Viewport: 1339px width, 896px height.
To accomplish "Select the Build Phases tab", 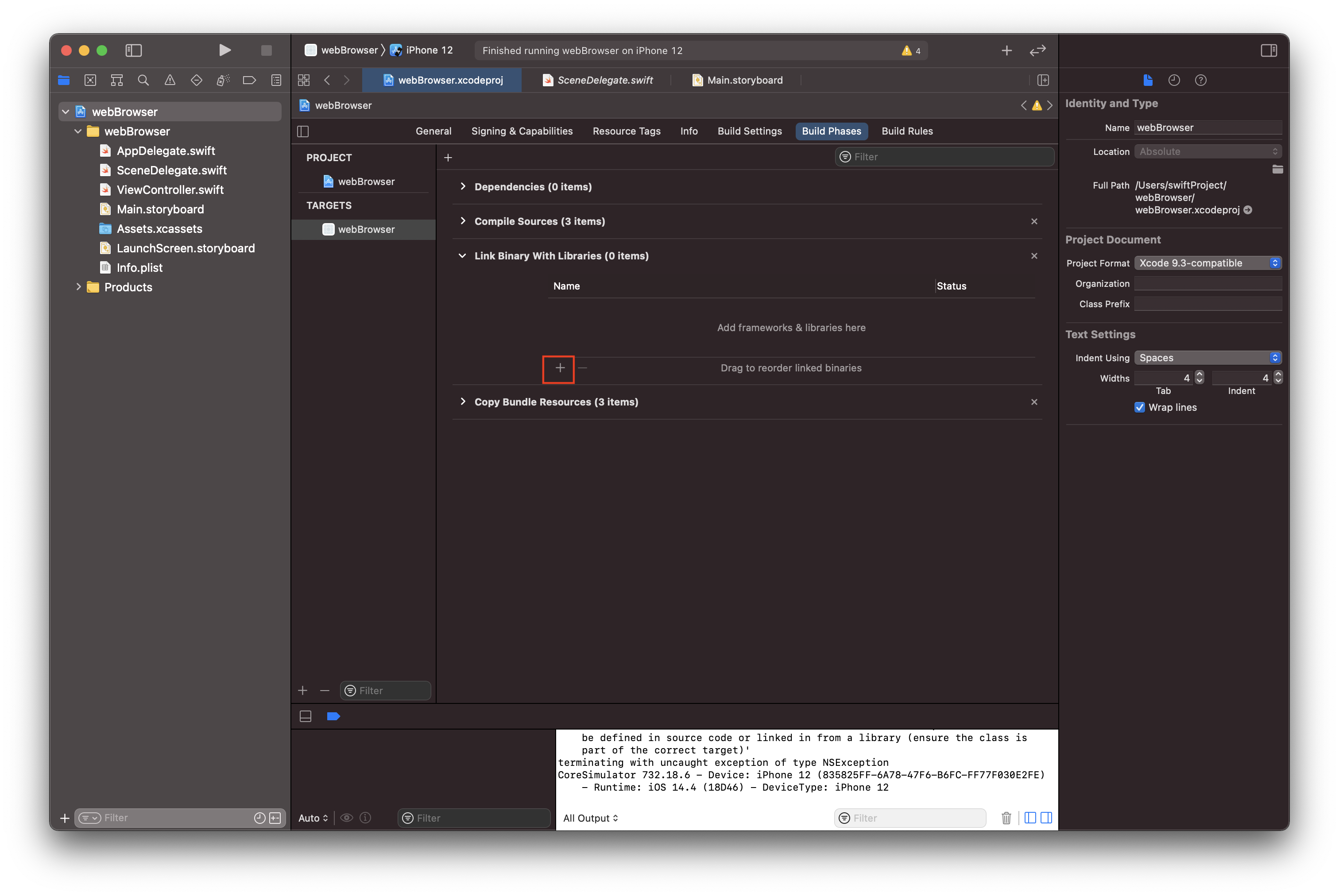I will coord(832,131).
